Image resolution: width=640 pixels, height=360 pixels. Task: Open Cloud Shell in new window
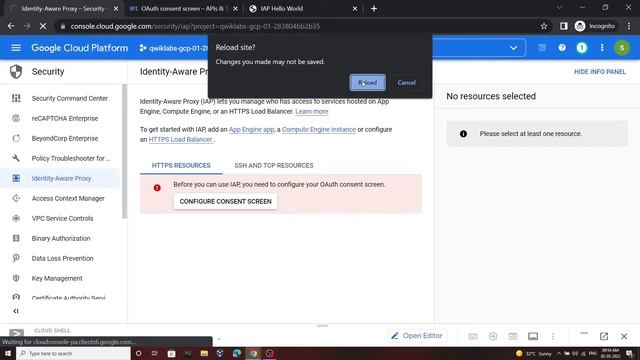click(604, 336)
